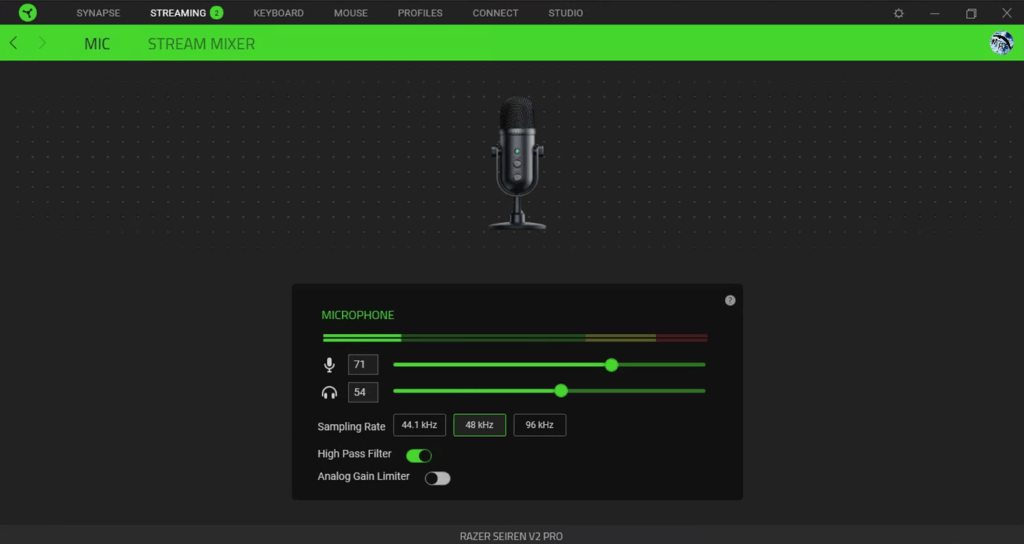Click the microphone gain value field

[x=362, y=365]
